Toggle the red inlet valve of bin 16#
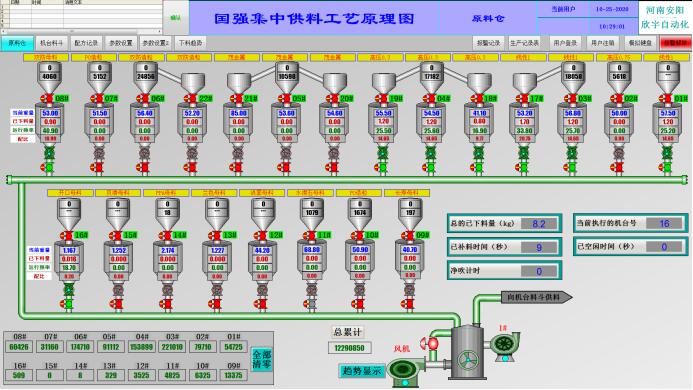This screenshot has width=693, height=390. click(66, 235)
